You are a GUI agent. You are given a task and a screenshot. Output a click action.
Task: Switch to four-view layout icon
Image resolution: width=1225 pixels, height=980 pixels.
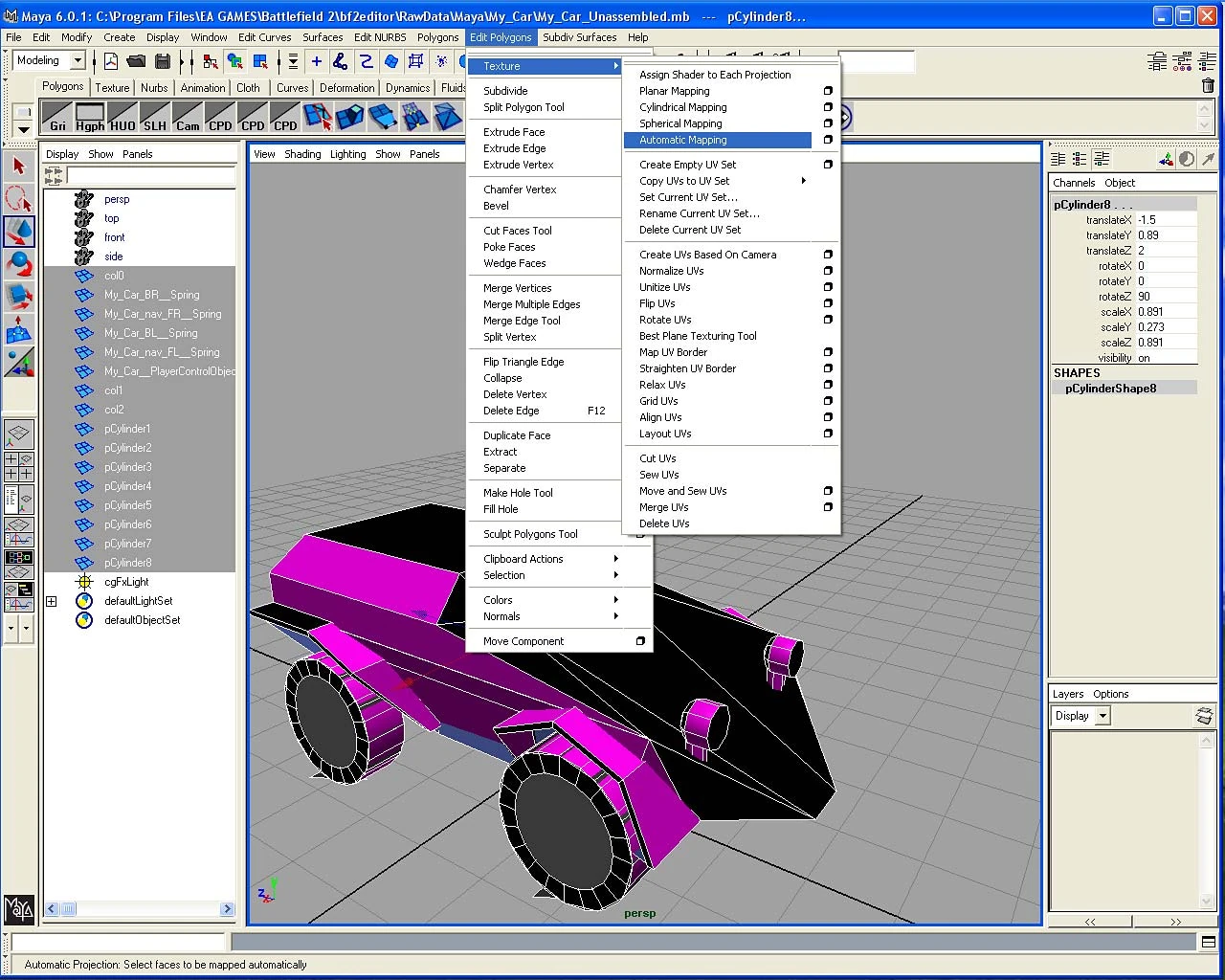coord(19,466)
